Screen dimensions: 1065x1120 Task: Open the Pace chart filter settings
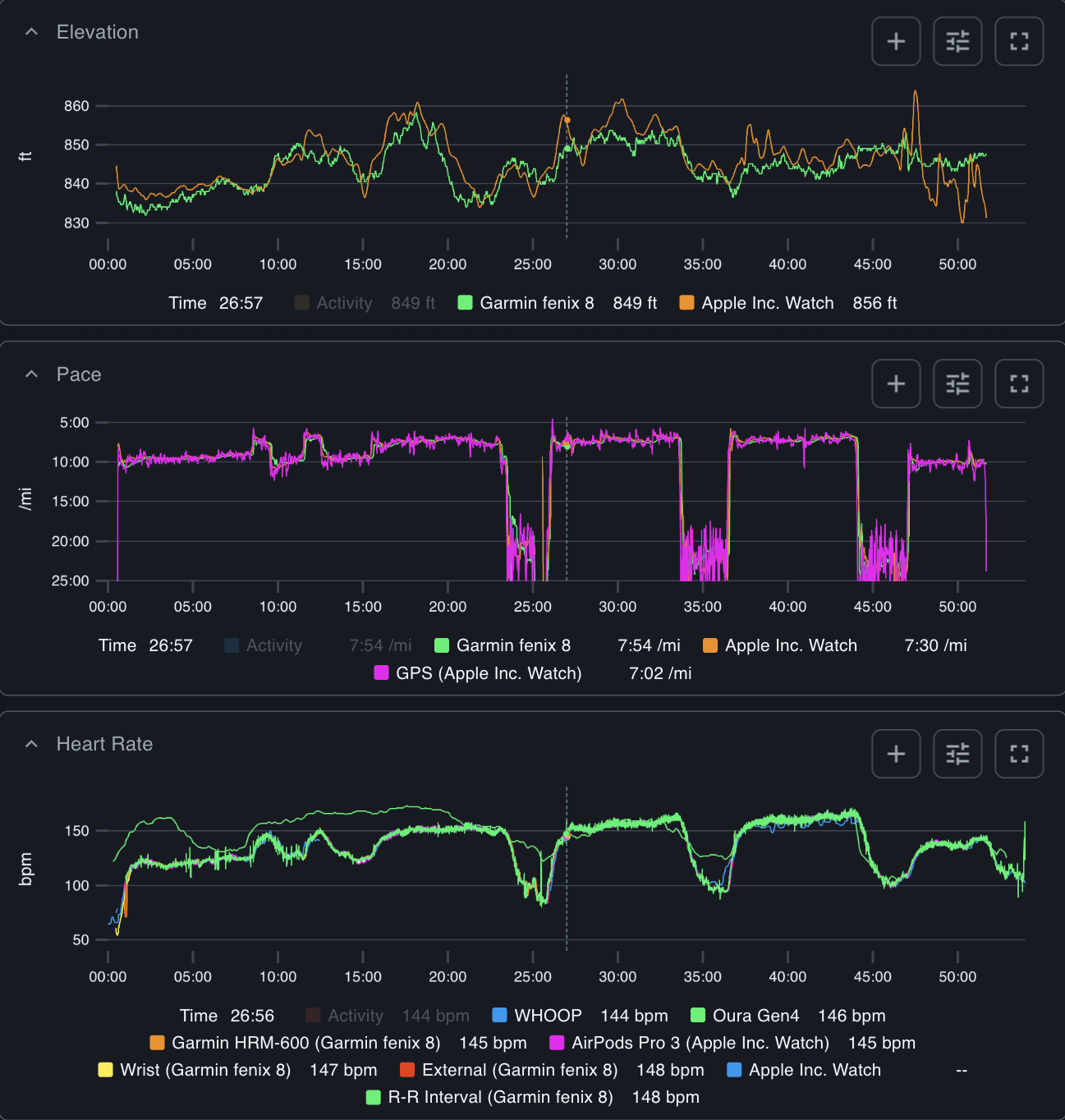point(957,383)
